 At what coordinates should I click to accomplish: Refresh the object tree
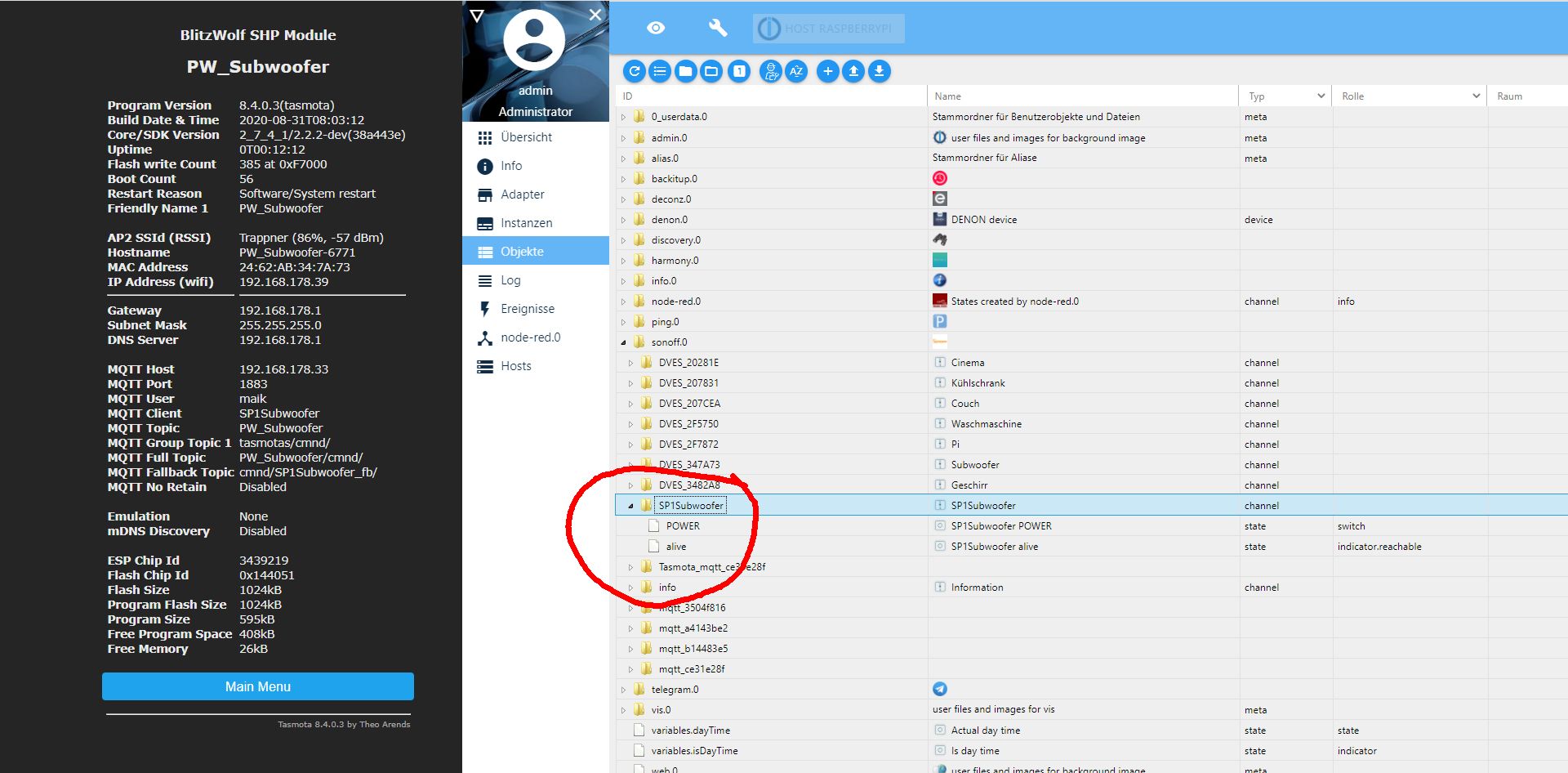635,71
